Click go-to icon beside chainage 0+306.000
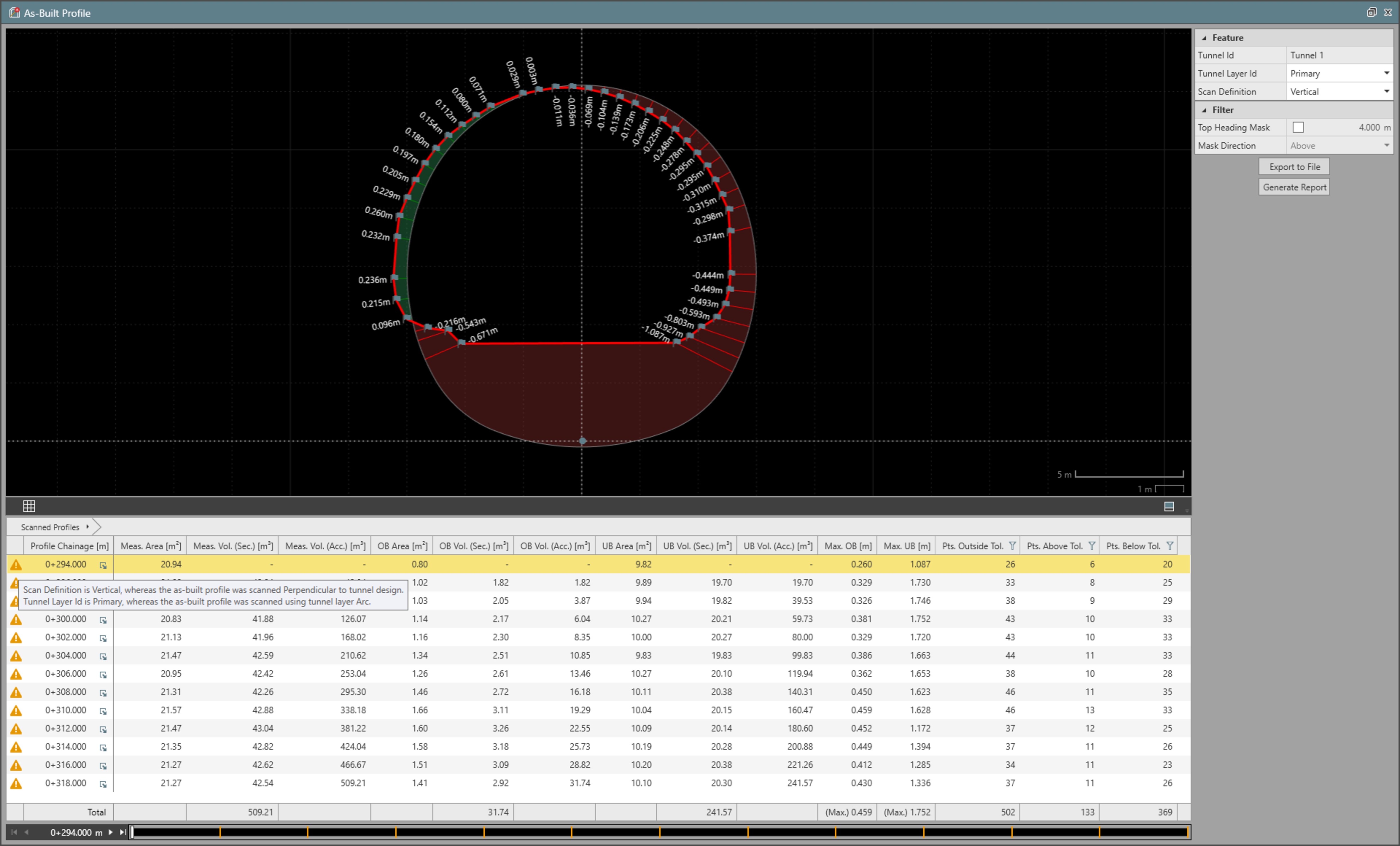The image size is (1400, 846). tap(103, 674)
